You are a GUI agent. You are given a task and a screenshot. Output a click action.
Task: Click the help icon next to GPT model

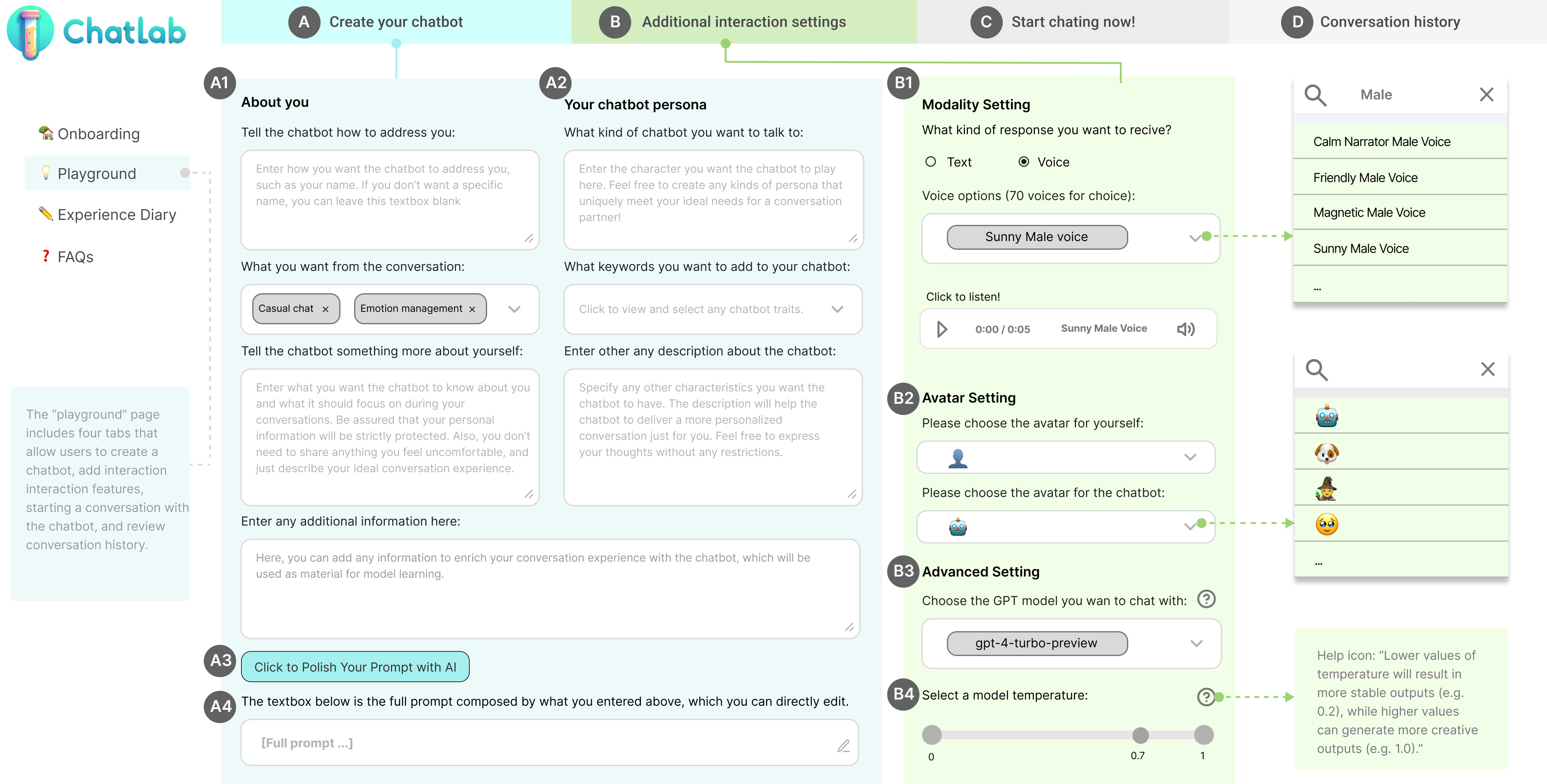[x=1206, y=599]
